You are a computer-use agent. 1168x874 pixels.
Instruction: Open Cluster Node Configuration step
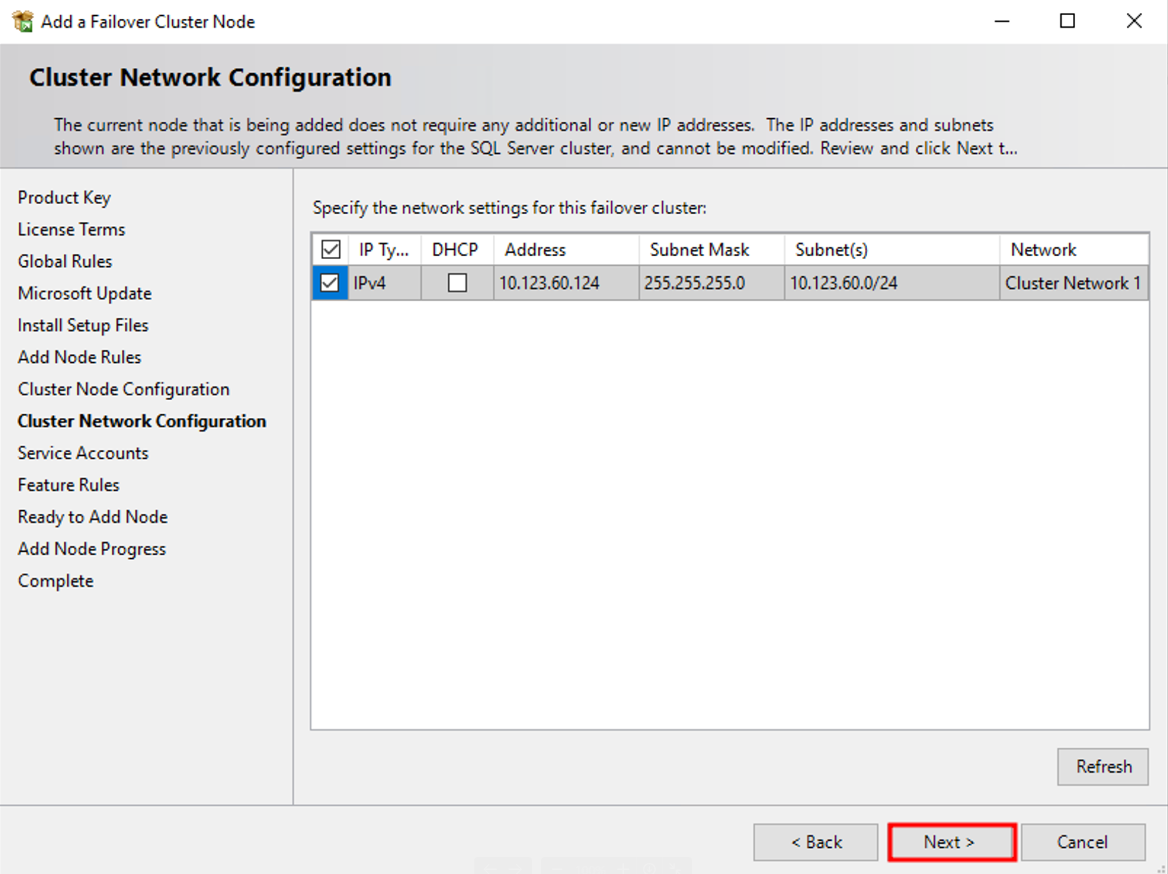[x=124, y=390]
